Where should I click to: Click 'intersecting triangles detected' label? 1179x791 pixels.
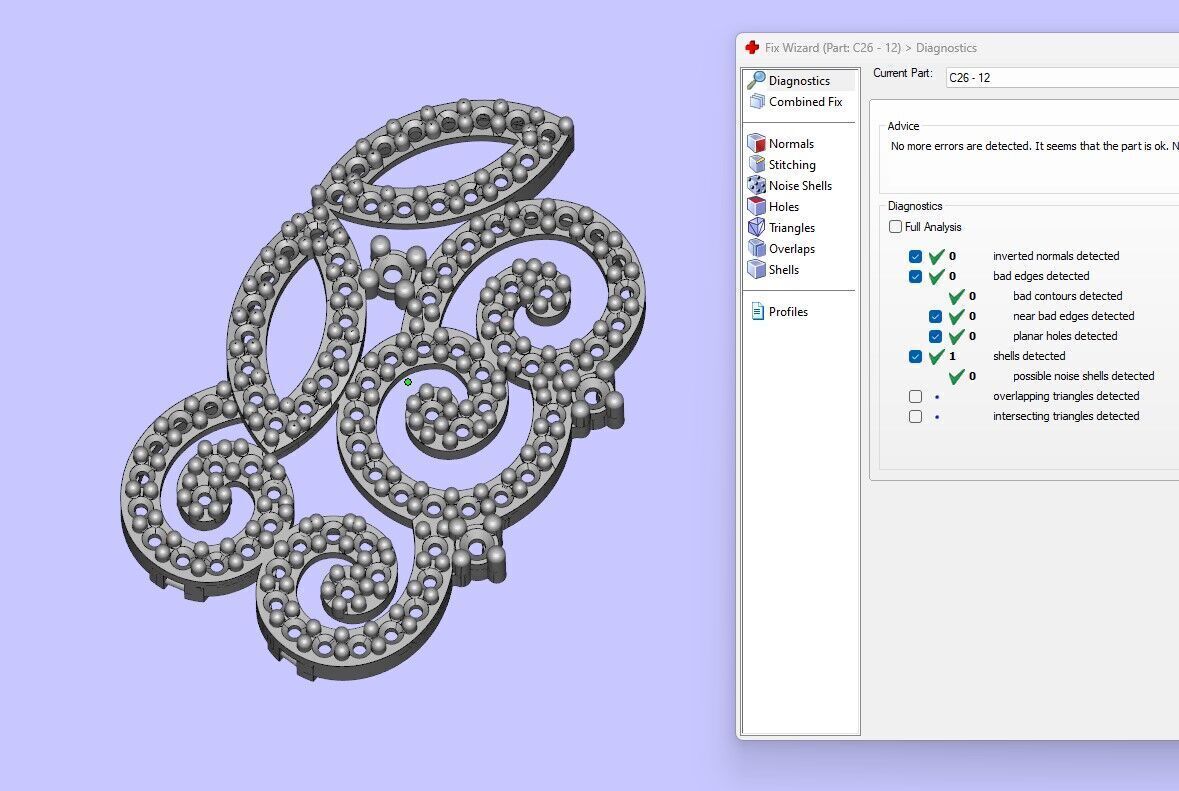(x=1065, y=417)
